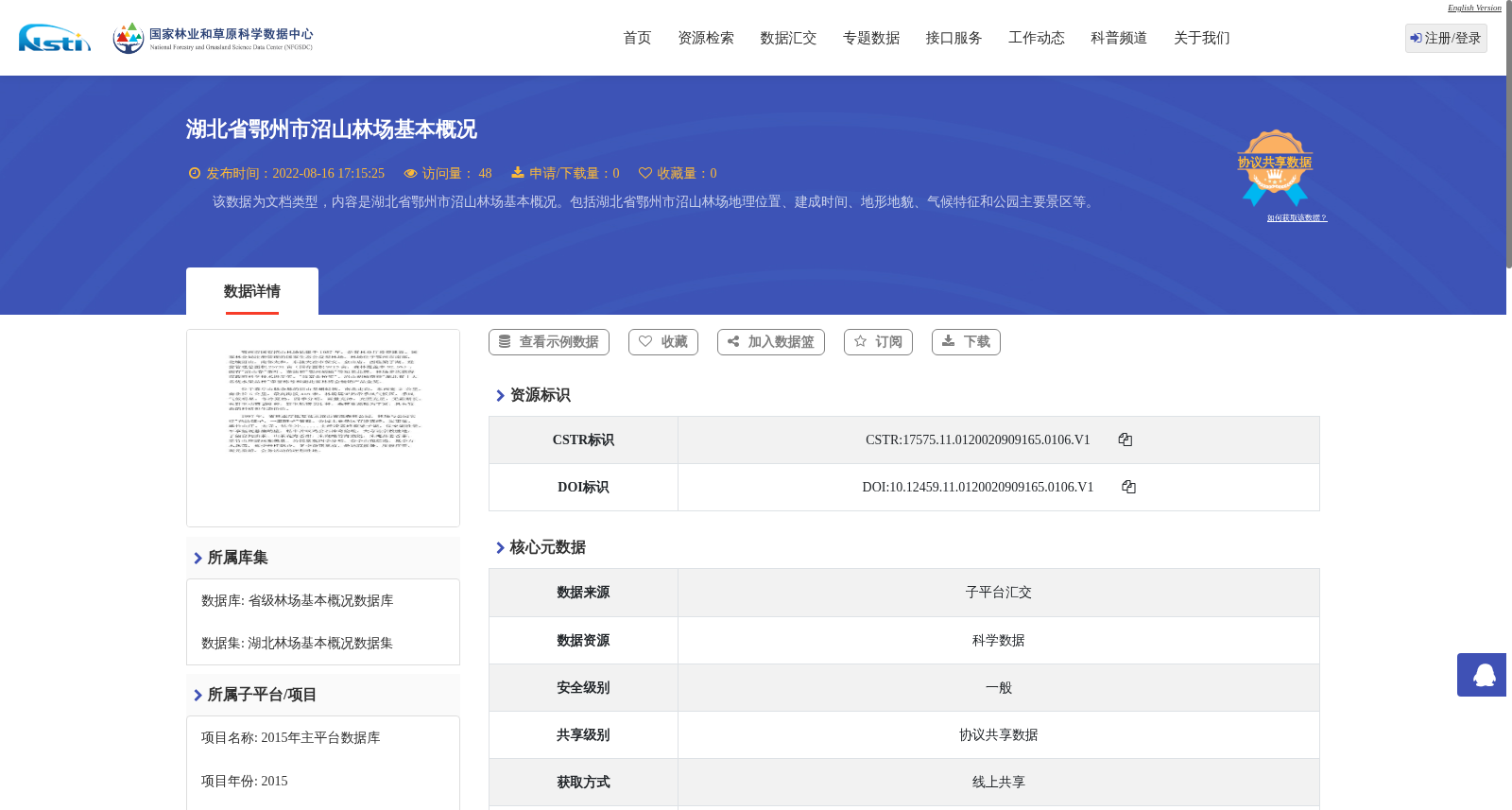Image resolution: width=1512 pixels, height=810 pixels.
Task: Click the database icon in 查看示例数据
Action: point(505,341)
